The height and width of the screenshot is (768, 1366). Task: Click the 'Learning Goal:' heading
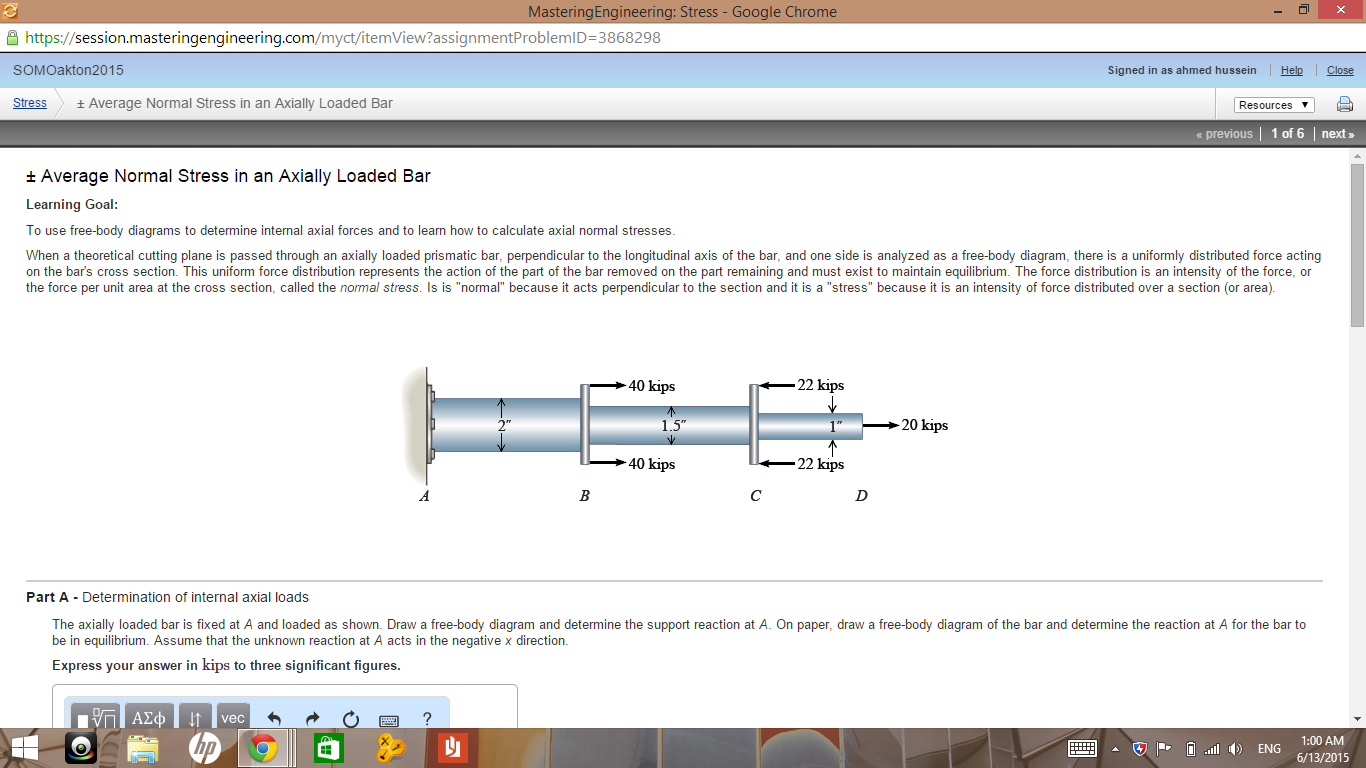coord(72,204)
